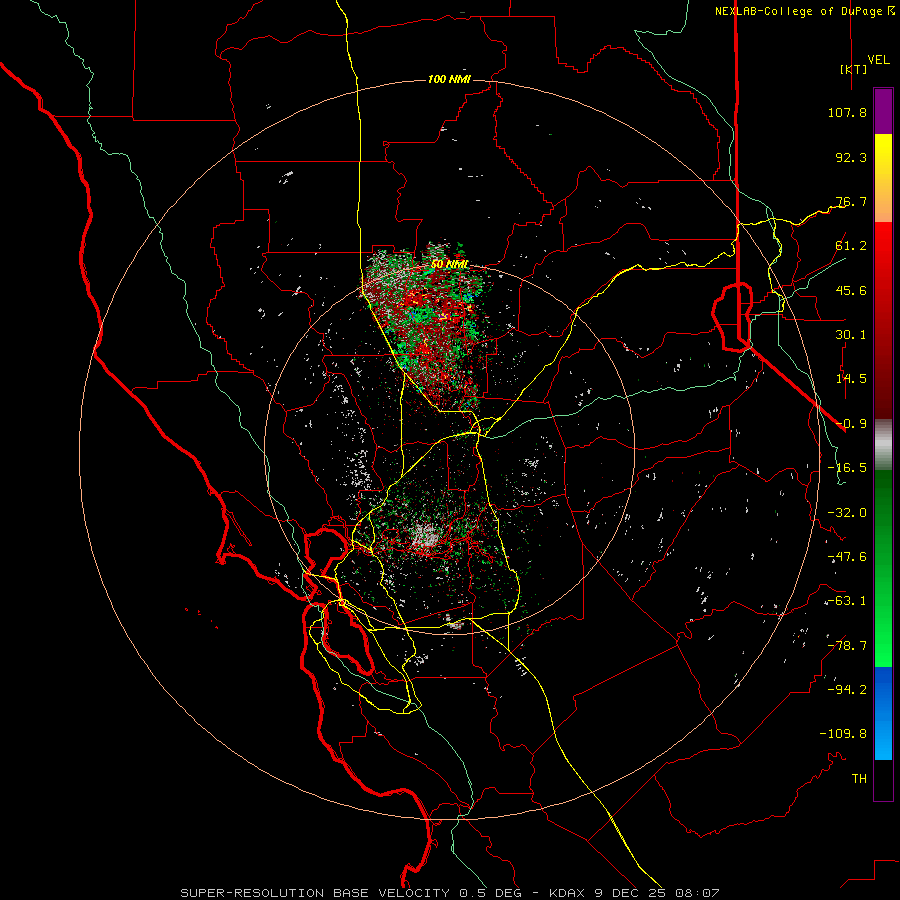Select the 45.6 legend value
The height and width of the screenshot is (900, 900).
click(851, 290)
